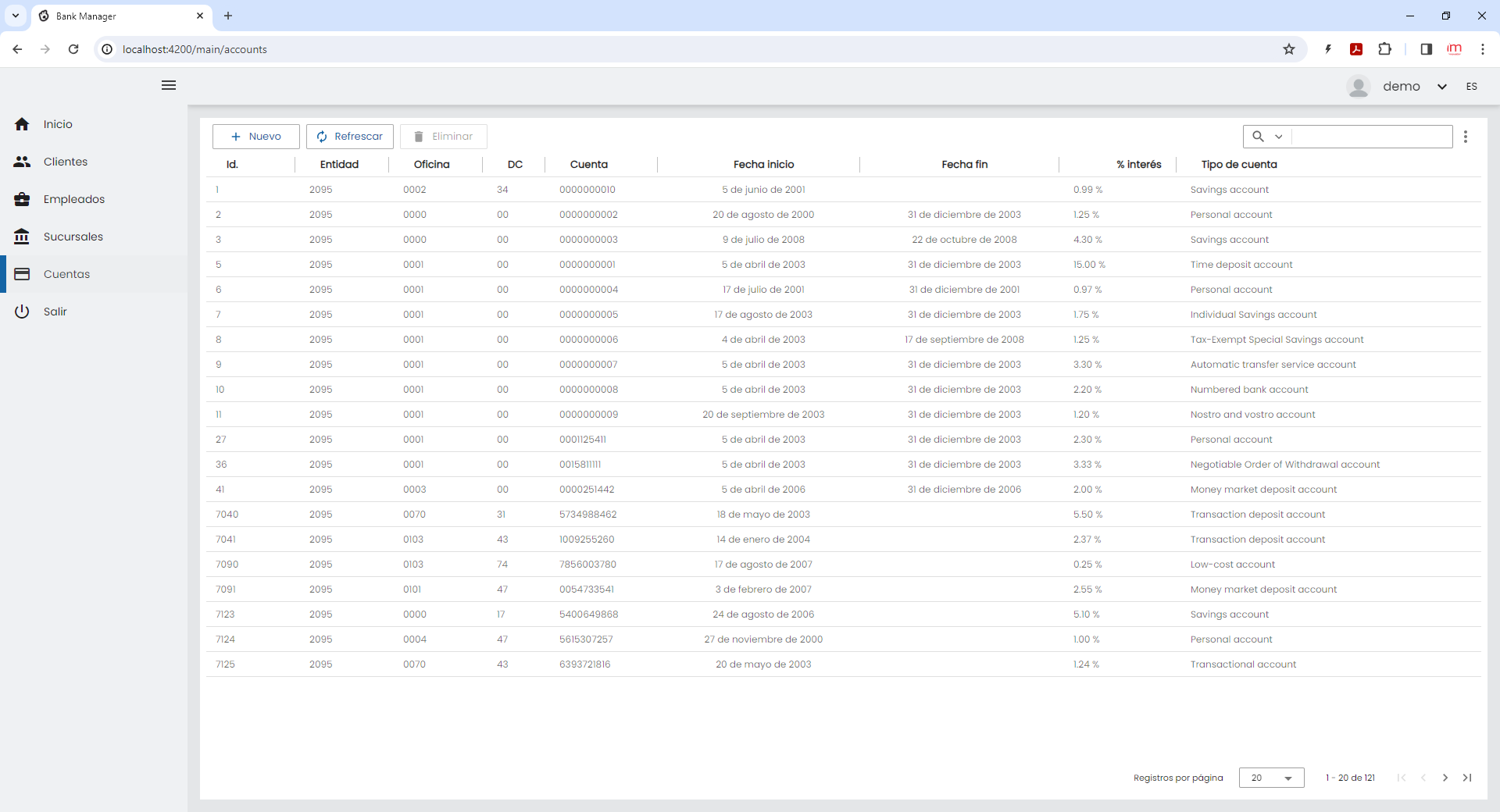Viewport: 1500px width, 812px height.
Task: Select Automatic transfer service account row
Action: click(x=844, y=365)
